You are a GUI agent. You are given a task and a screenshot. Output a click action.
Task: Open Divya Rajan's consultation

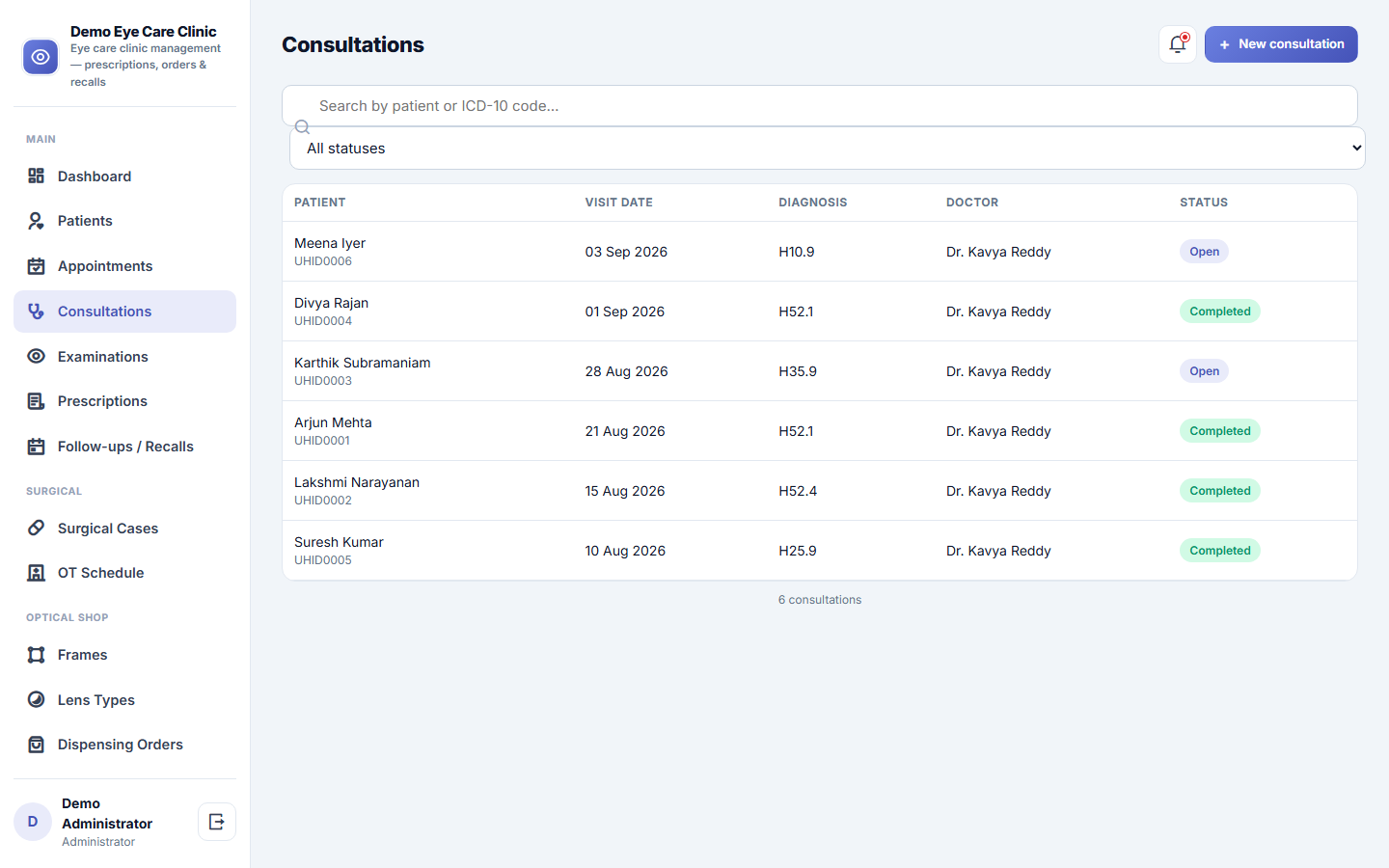(x=820, y=312)
